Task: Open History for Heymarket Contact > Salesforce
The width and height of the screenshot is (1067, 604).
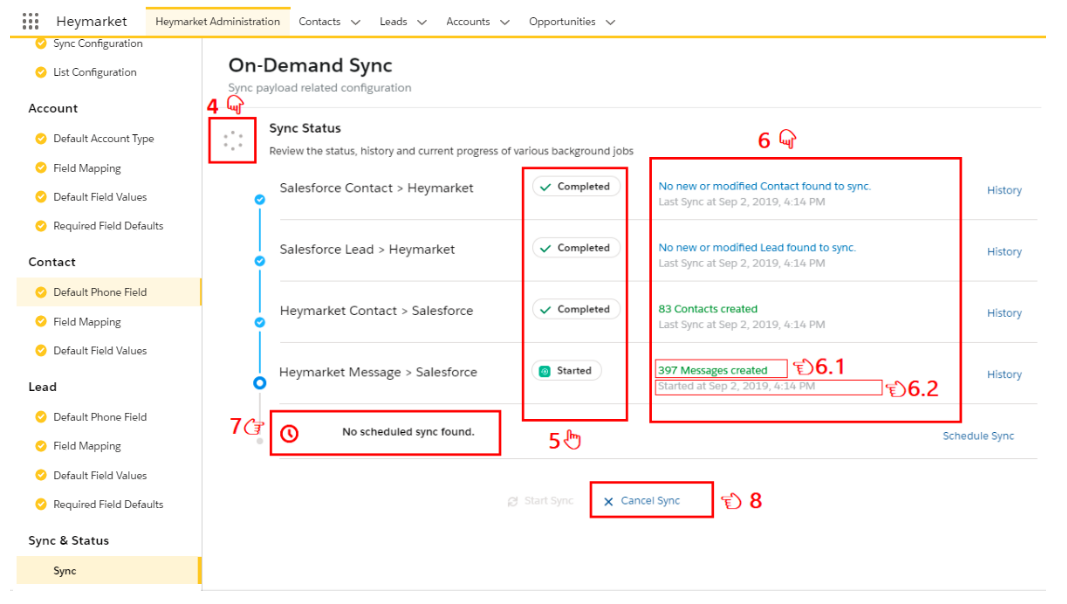Action: coord(1004,313)
